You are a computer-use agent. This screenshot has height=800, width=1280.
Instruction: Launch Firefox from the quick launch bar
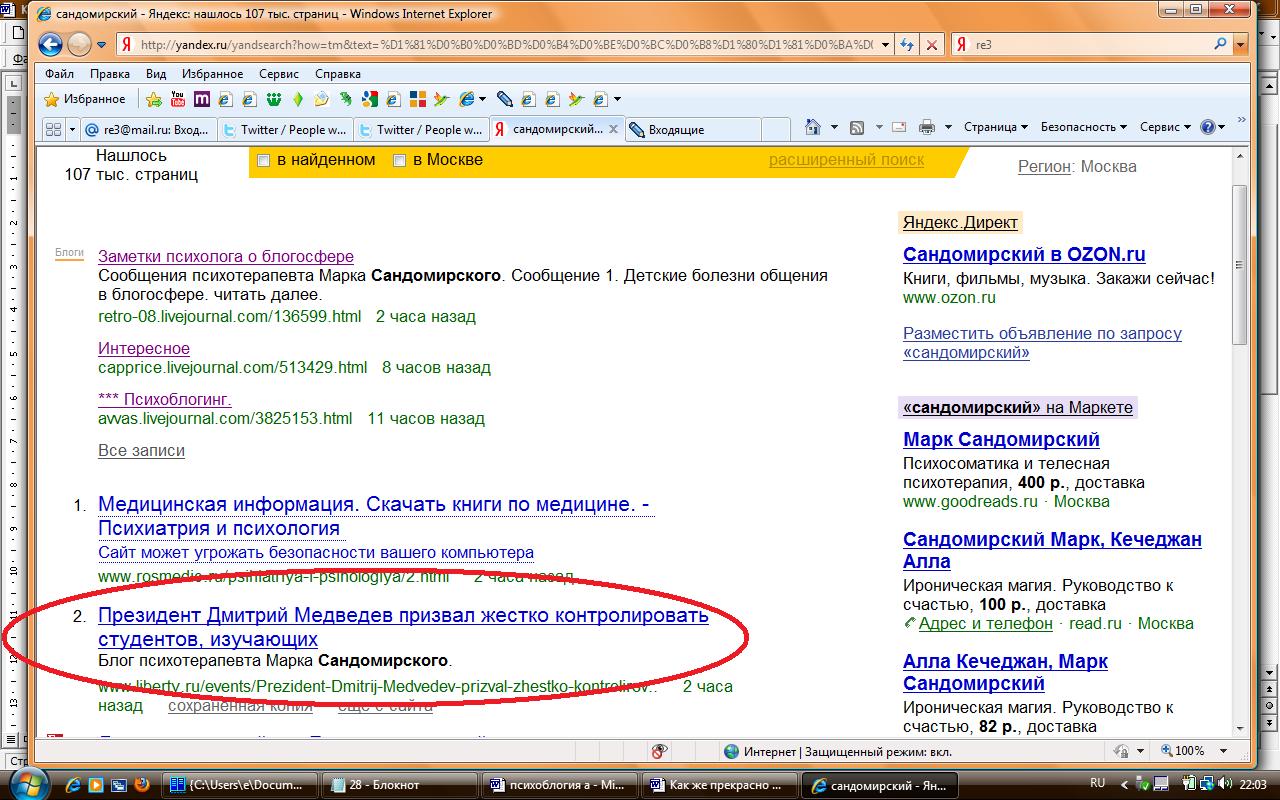pos(141,784)
